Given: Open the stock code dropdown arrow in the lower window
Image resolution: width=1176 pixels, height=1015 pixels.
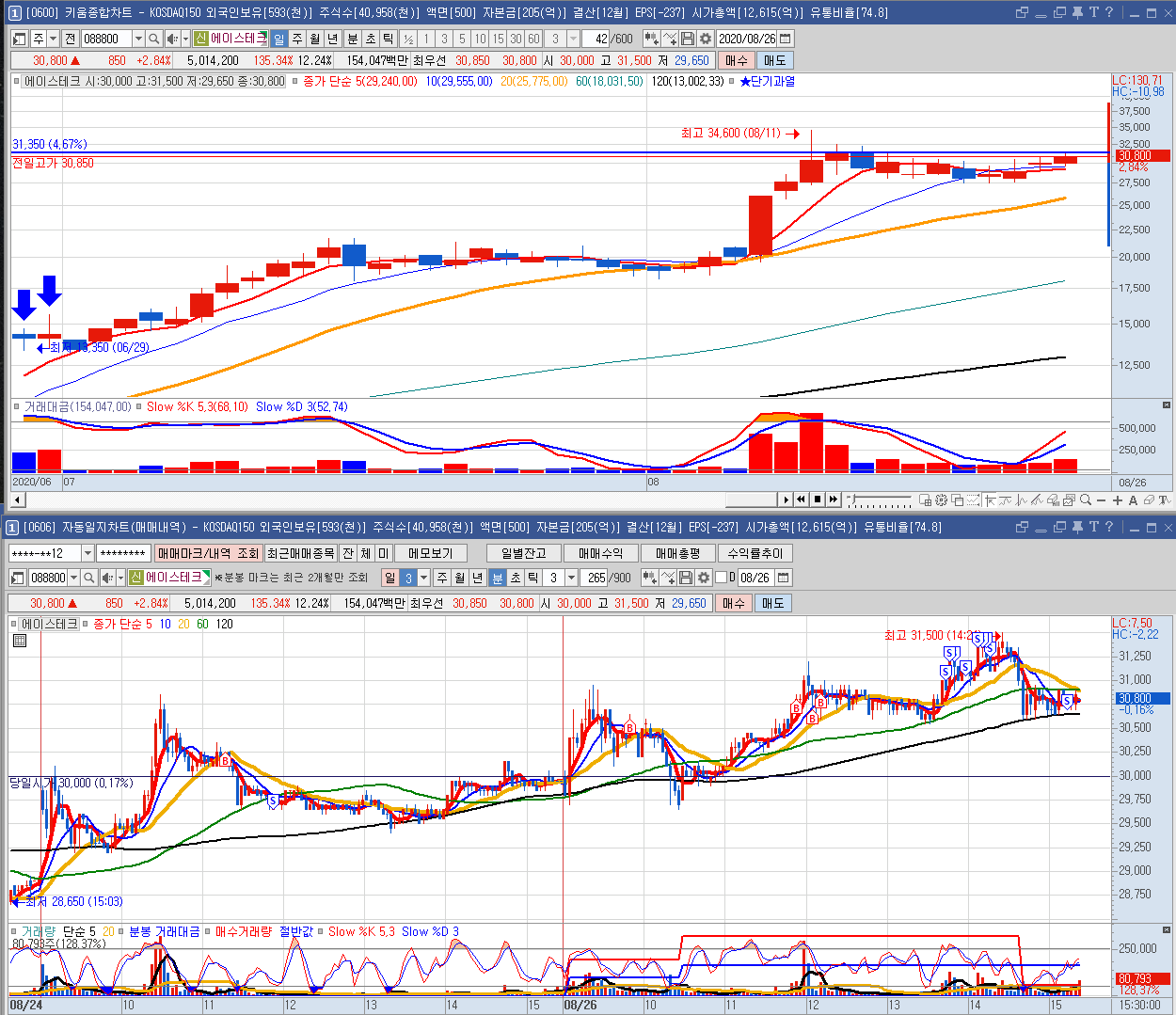Looking at the screenshot, I should coord(73,578).
